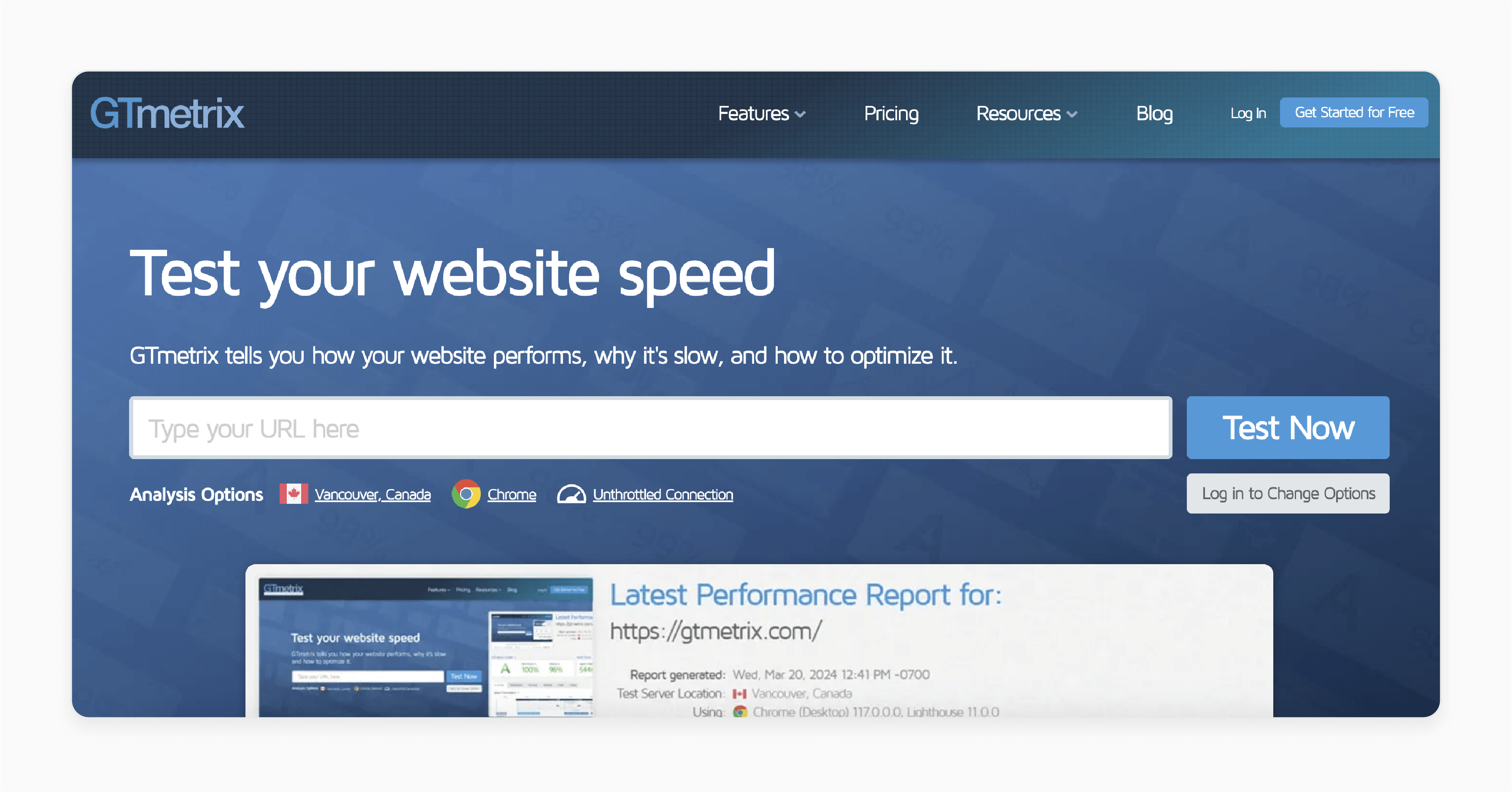Click the https://gtmetrix.com/ report URL
Image resolution: width=1512 pixels, height=792 pixels.
tap(716, 631)
